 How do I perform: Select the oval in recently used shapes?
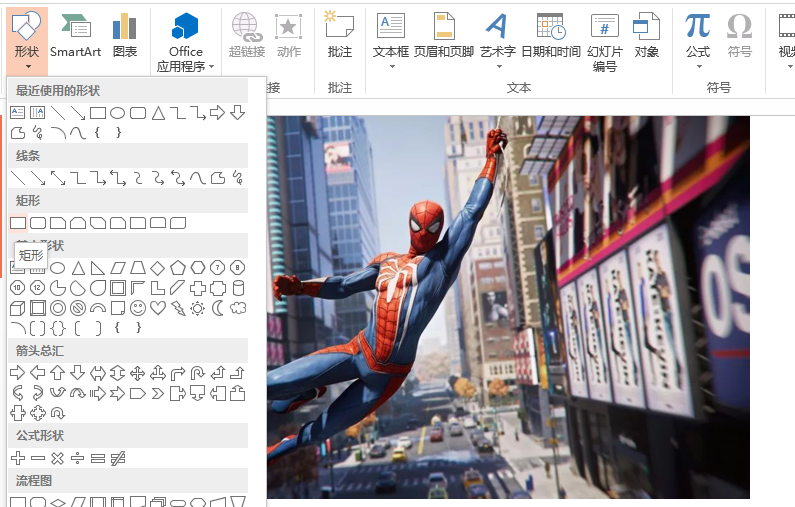[118, 113]
